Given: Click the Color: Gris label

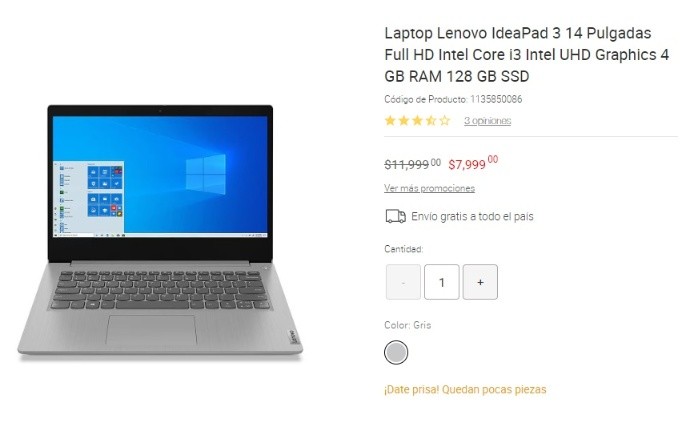Looking at the screenshot, I should pos(408,325).
